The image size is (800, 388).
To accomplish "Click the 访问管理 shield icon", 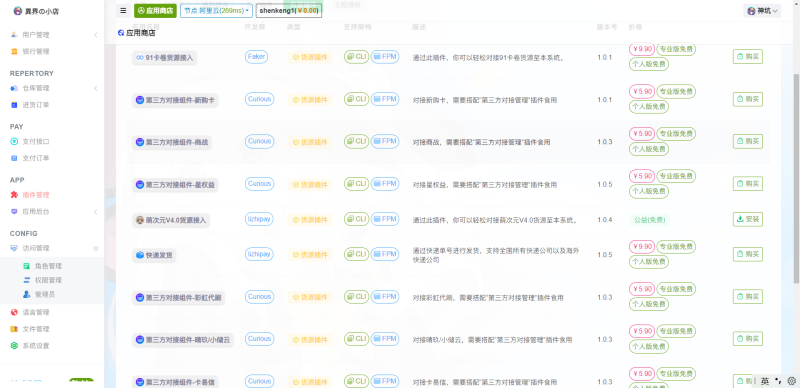I will coord(14,248).
